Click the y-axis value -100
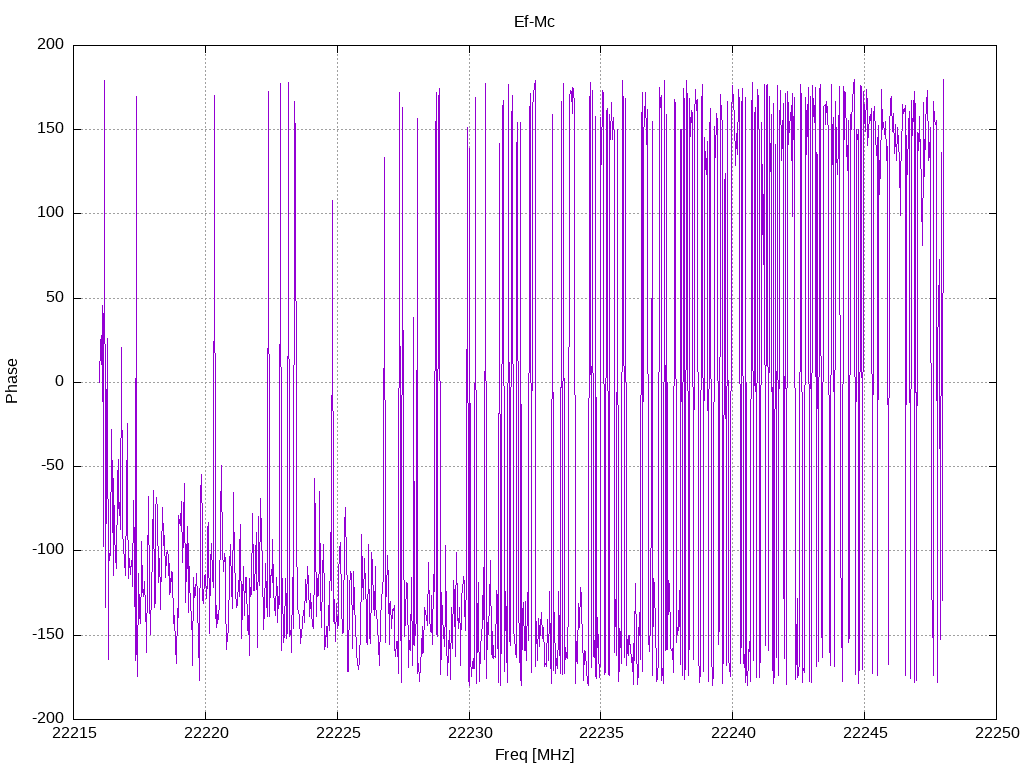 click(x=48, y=550)
